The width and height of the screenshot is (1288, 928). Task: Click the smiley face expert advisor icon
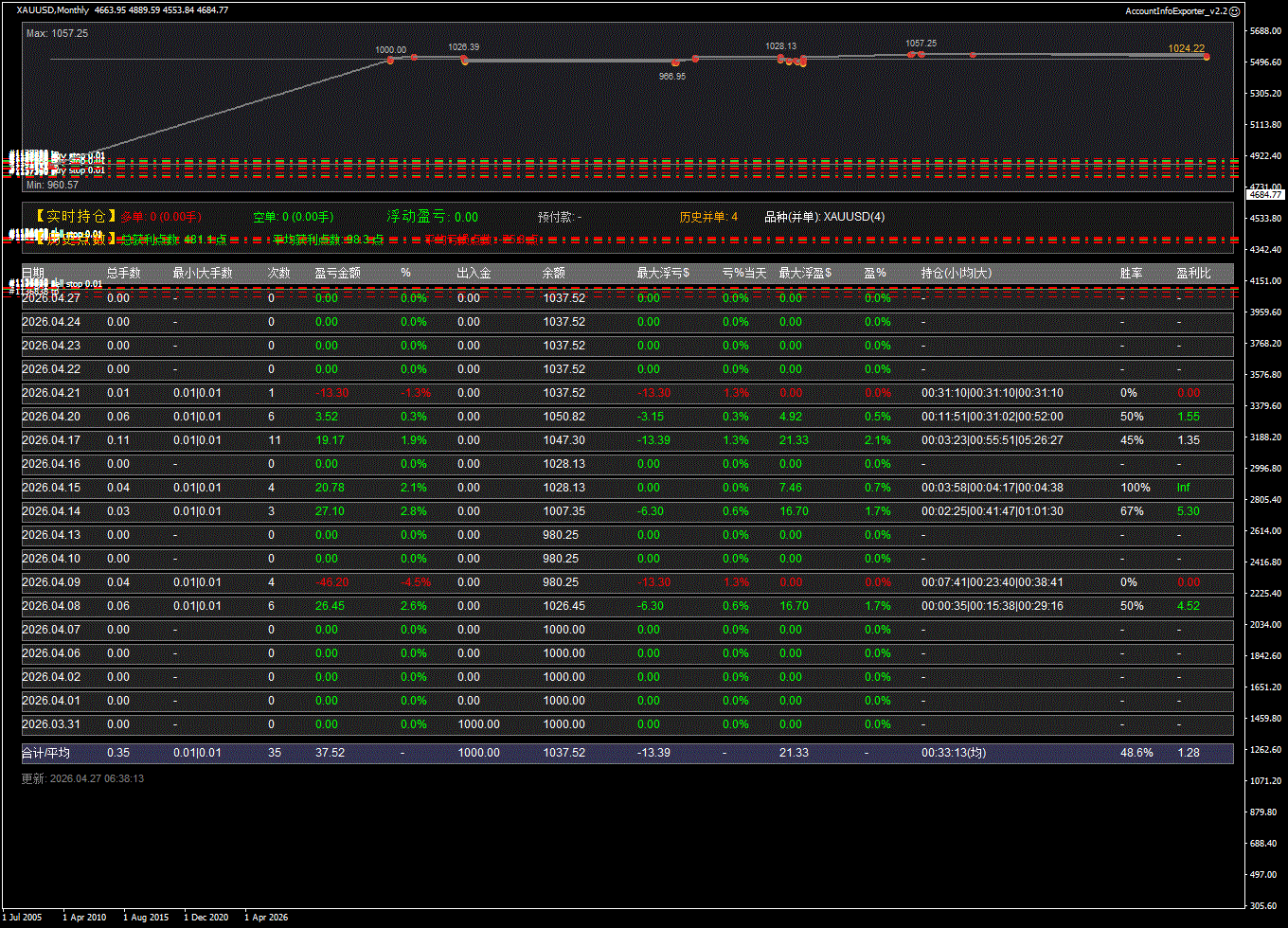click(x=1234, y=10)
